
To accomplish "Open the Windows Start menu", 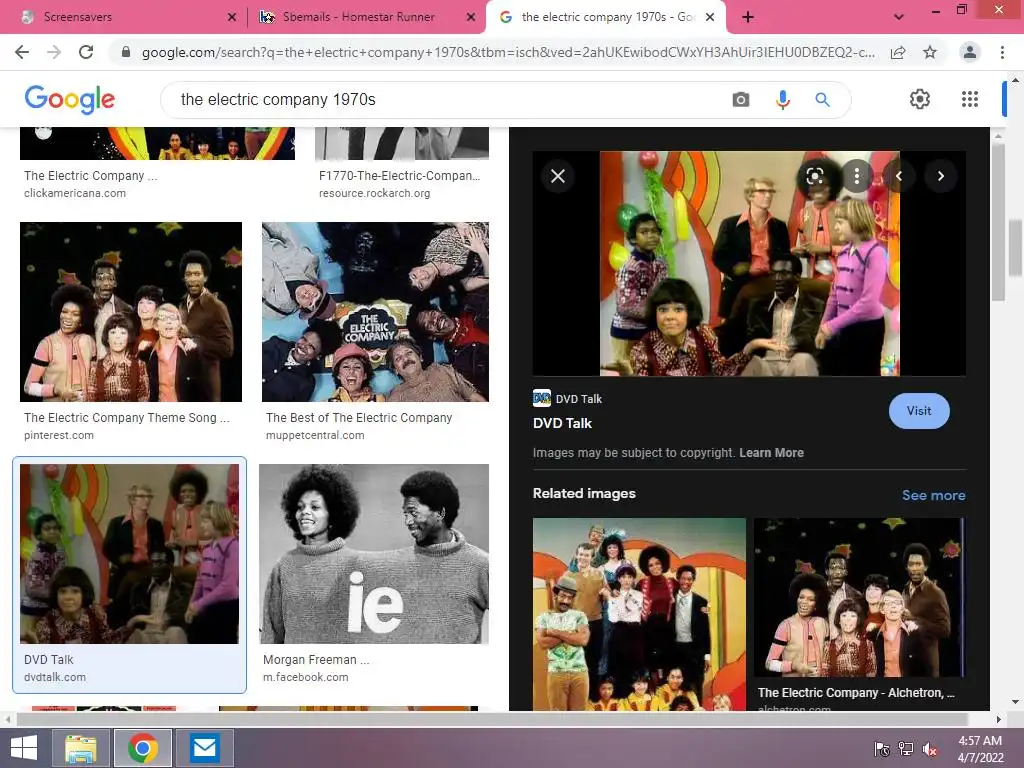I will [24, 748].
